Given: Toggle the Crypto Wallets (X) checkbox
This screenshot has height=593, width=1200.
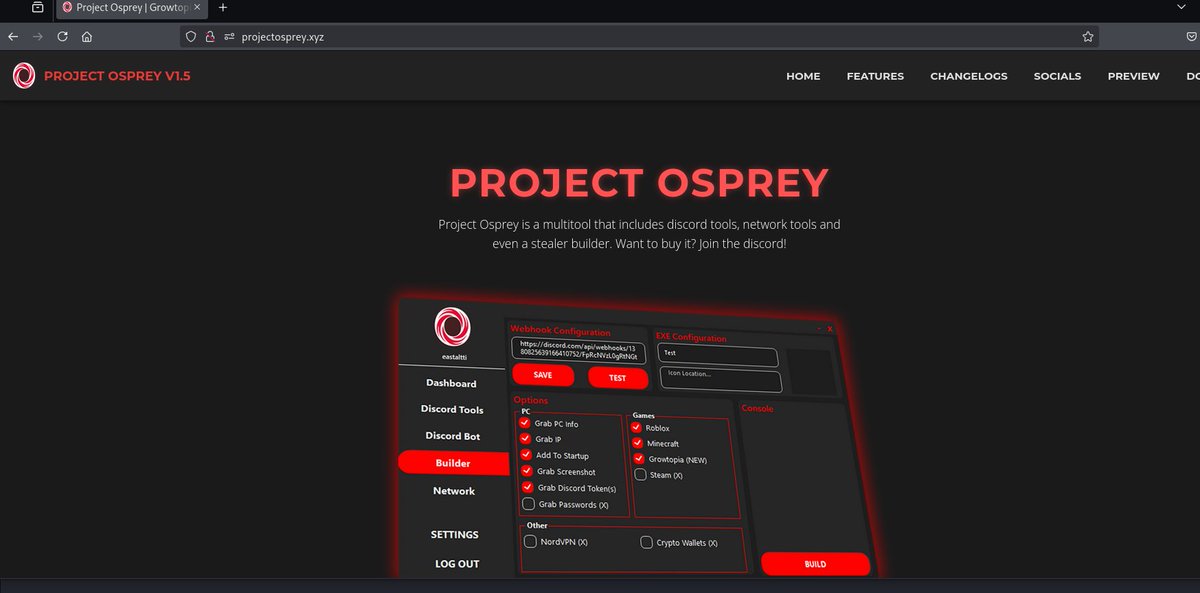Looking at the screenshot, I should [646, 543].
